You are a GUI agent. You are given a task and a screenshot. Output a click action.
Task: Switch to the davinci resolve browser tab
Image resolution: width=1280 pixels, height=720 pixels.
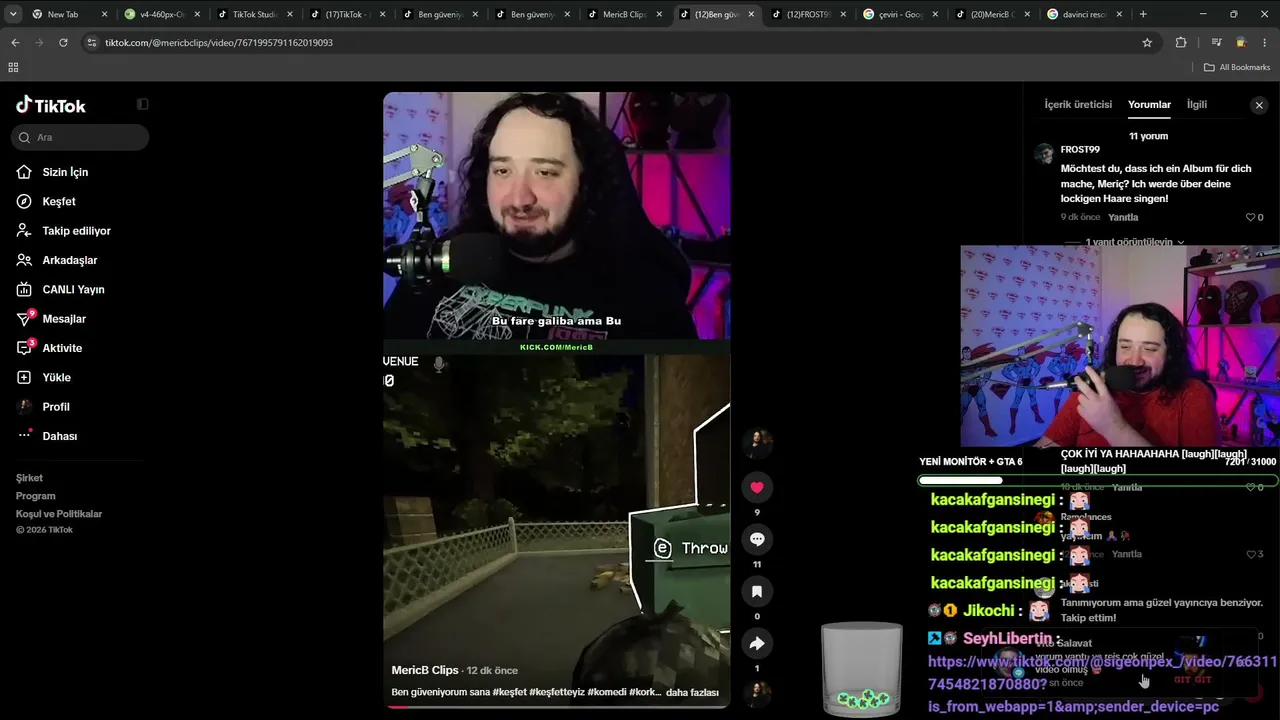point(1083,14)
